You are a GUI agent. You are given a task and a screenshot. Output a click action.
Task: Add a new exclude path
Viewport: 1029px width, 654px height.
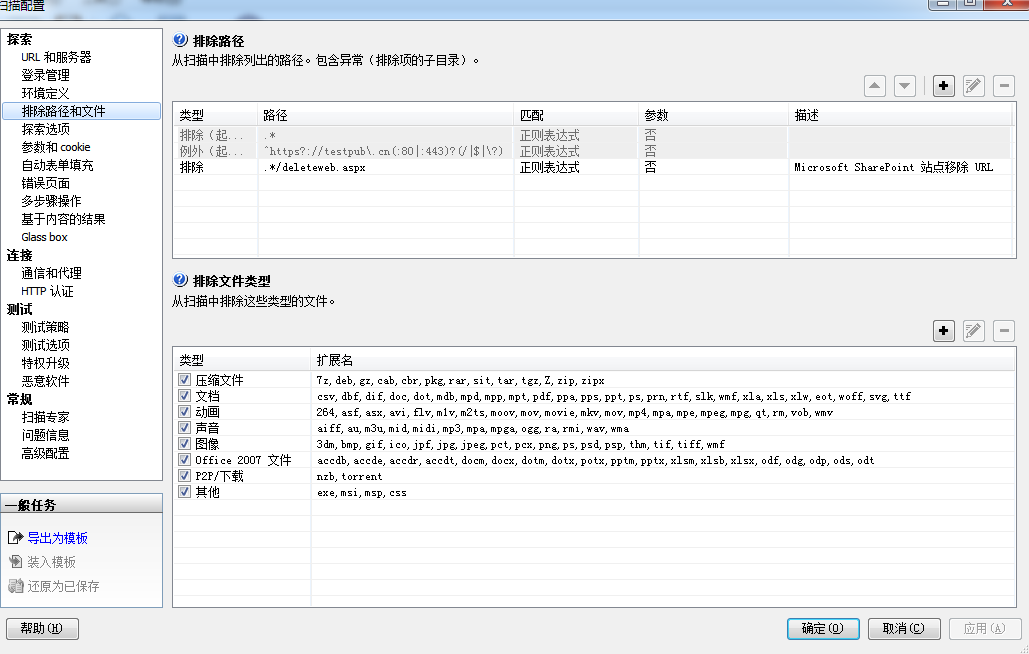coord(944,86)
